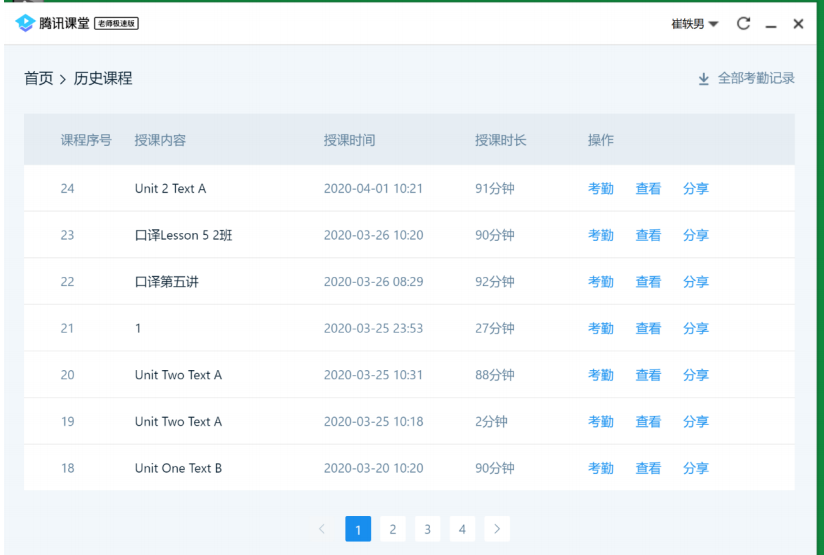Screen dimensions: 824x555
Task: Click the previous page left arrow
Action: point(322,529)
